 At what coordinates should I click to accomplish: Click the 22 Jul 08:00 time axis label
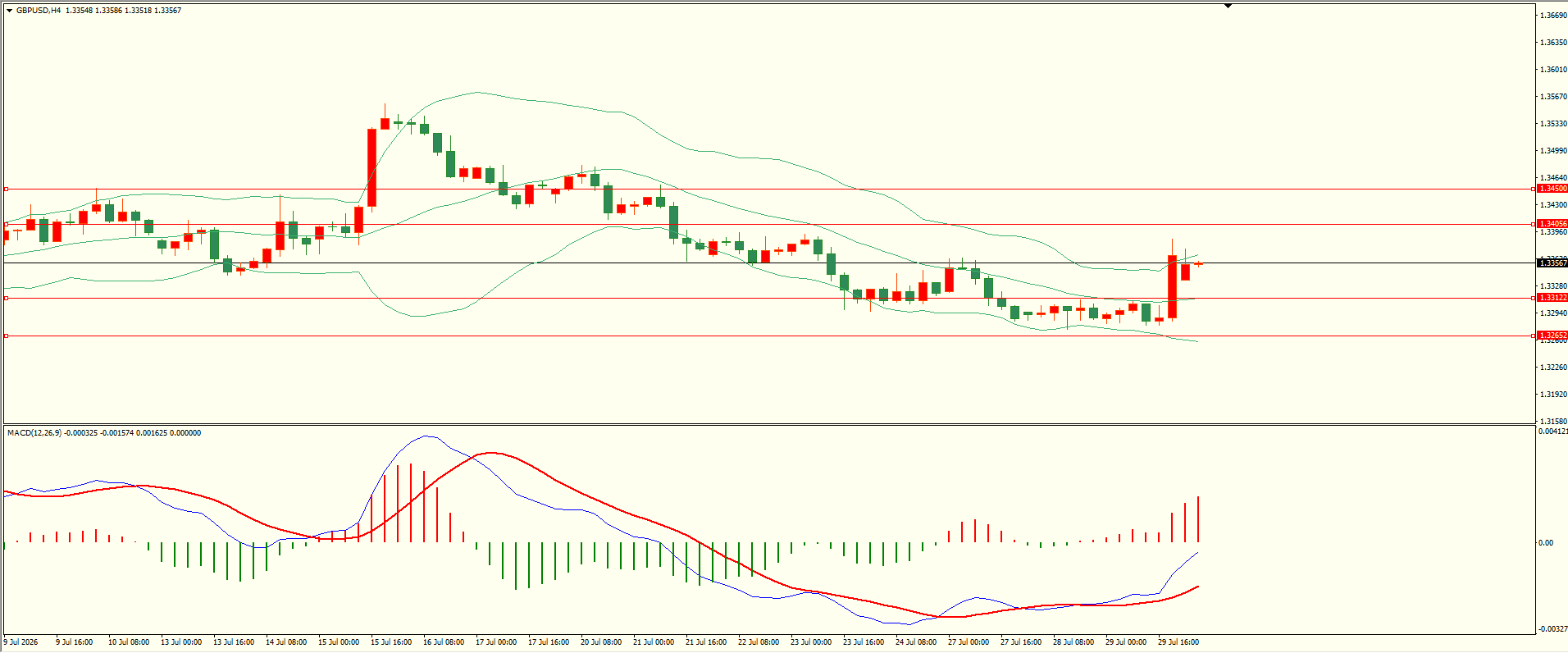click(759, 642)
